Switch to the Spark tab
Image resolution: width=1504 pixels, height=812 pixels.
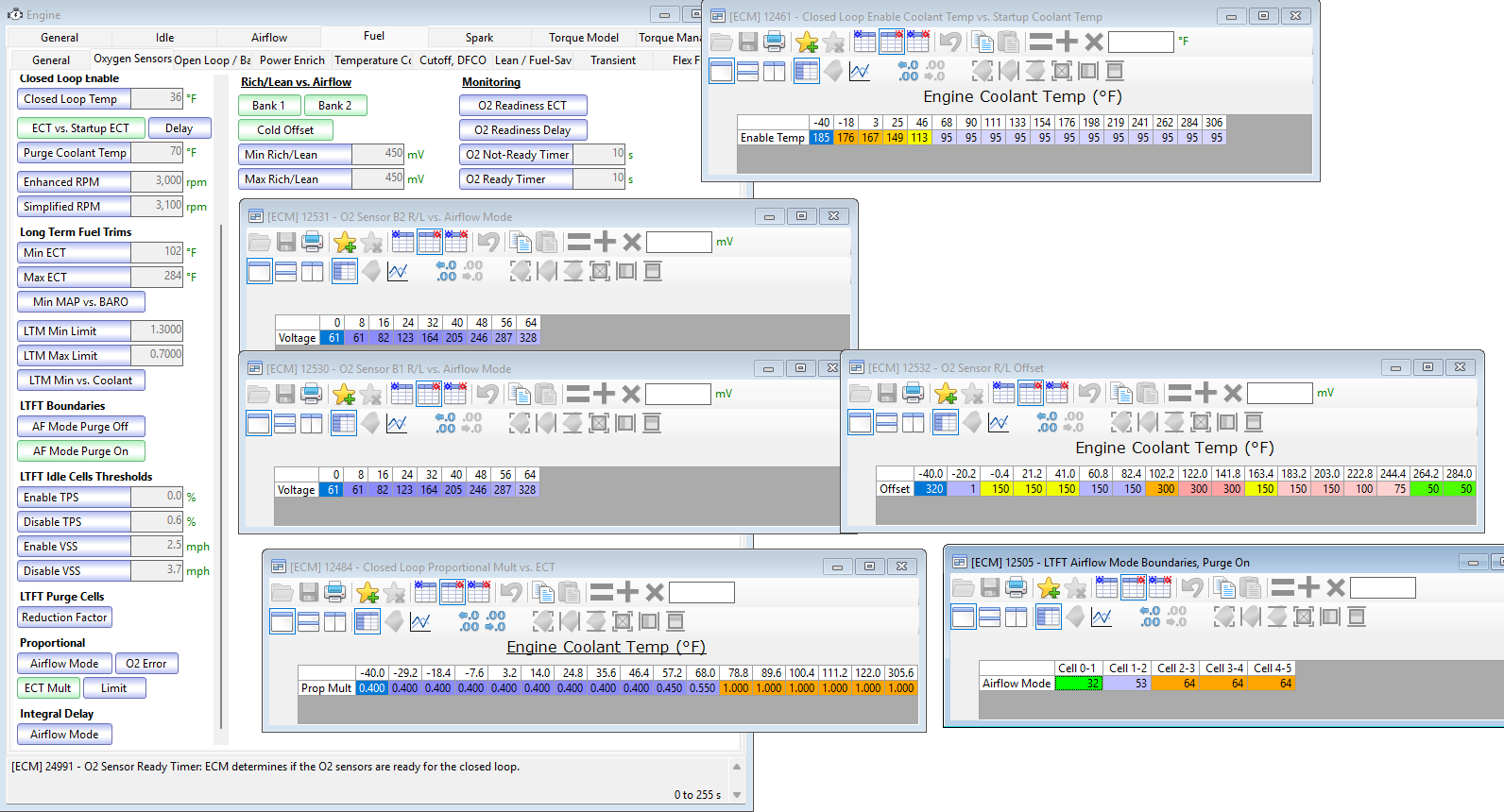[x=479, y=38]
